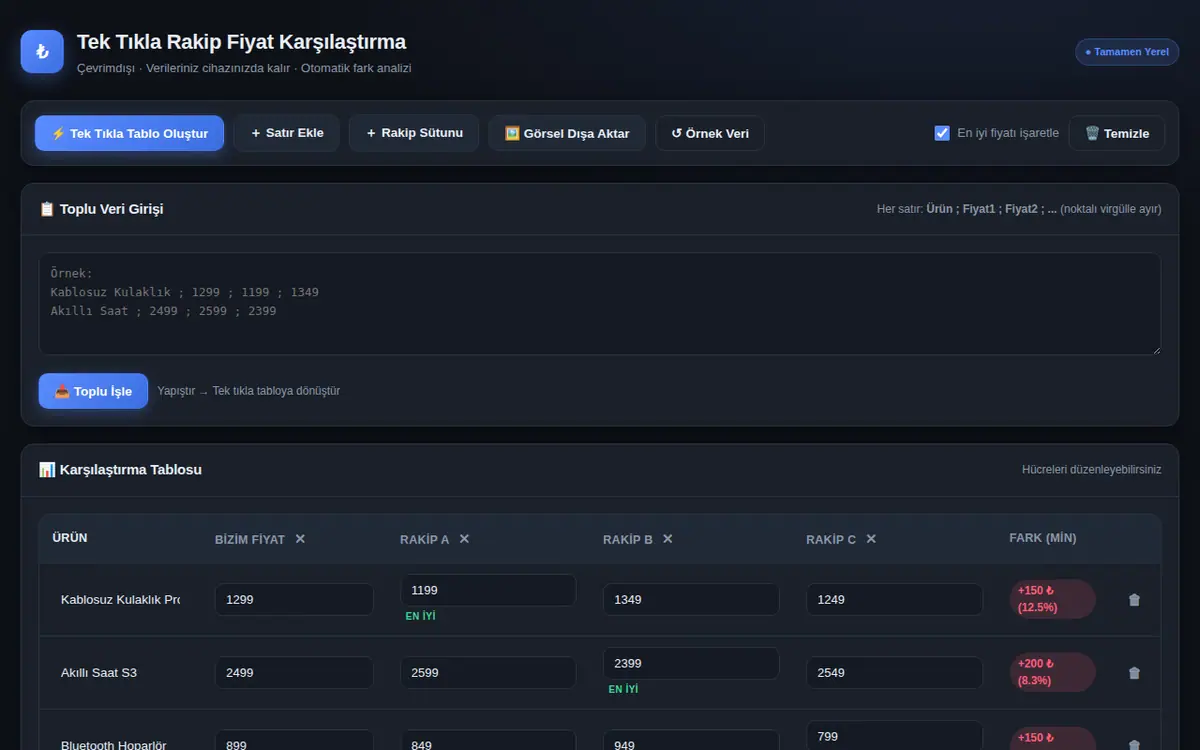Screen dimensions: 1200x750
Task: Click the lira logo icon in header
Action: click(x=42, y=52)
